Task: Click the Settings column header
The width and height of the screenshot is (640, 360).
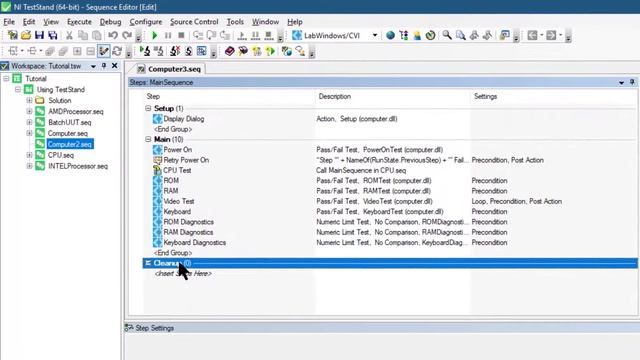Action: (x=485, y=96)
